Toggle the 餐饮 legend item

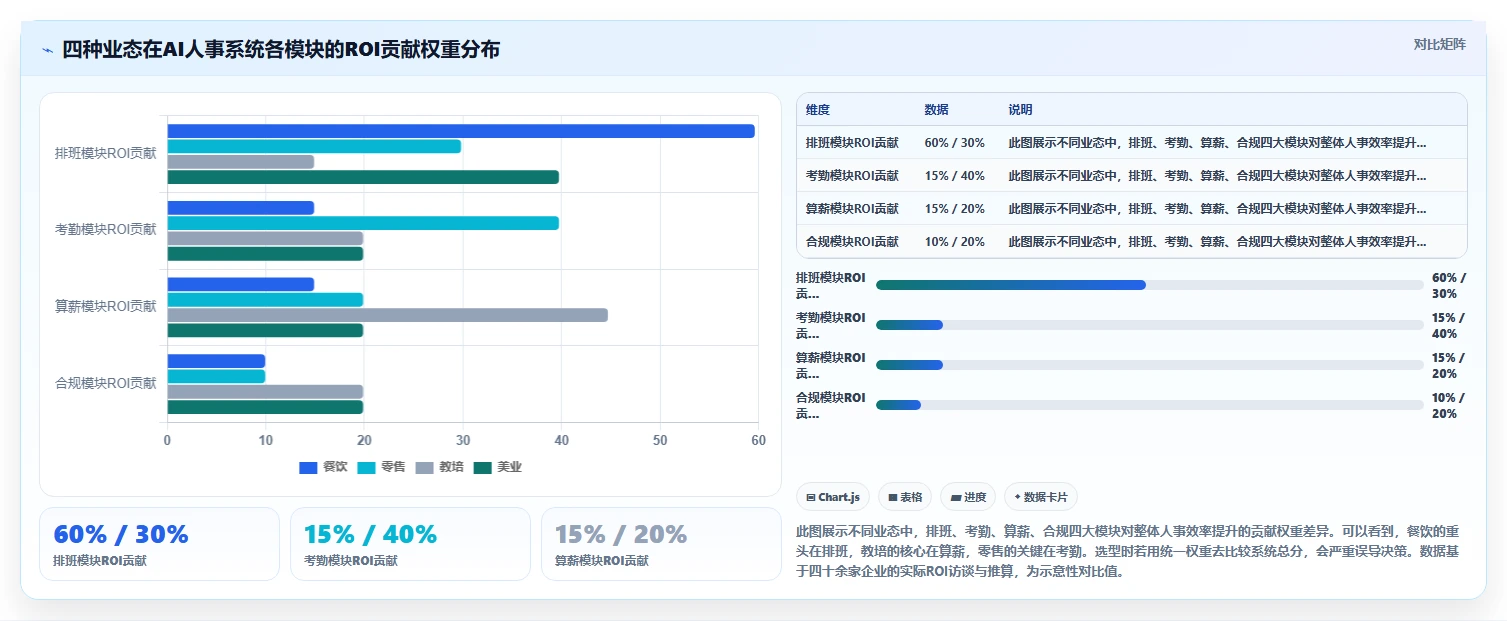323,467
